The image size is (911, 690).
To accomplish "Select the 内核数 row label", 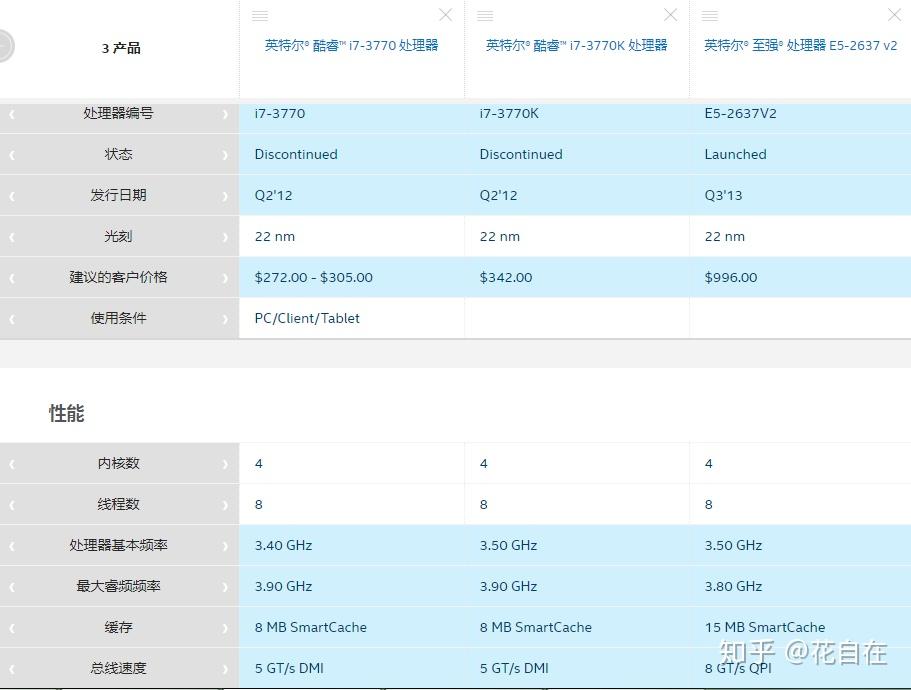I will click(119, 463).
